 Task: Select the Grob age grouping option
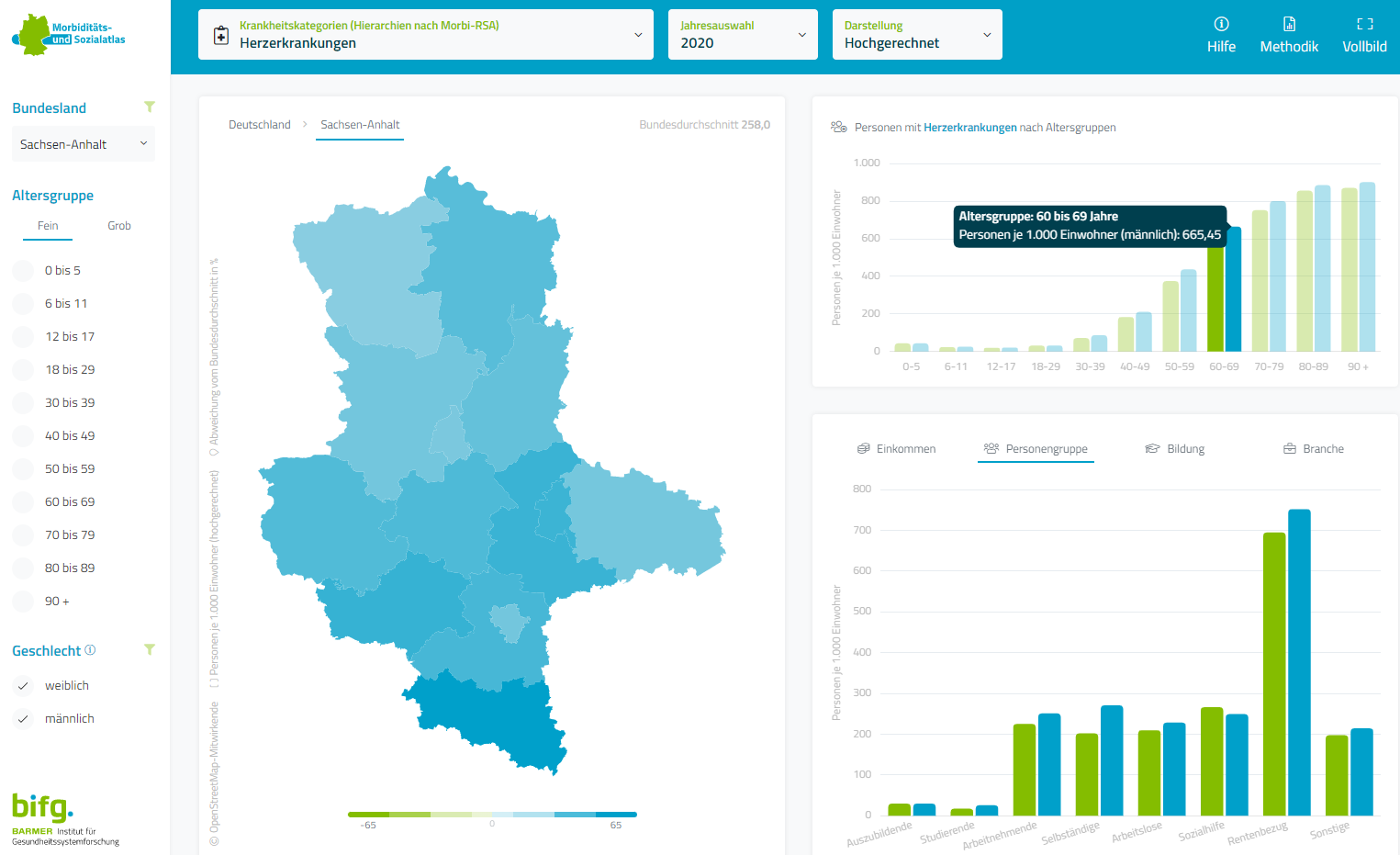point(119,226)
